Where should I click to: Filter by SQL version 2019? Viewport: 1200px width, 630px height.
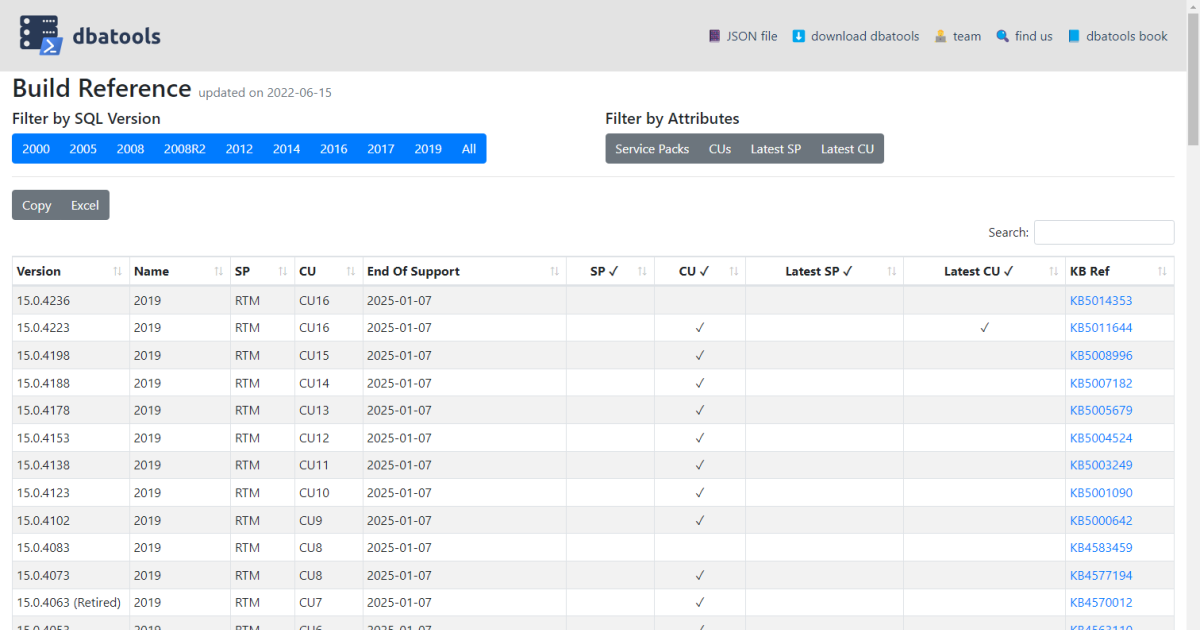[x=428, y=149]
